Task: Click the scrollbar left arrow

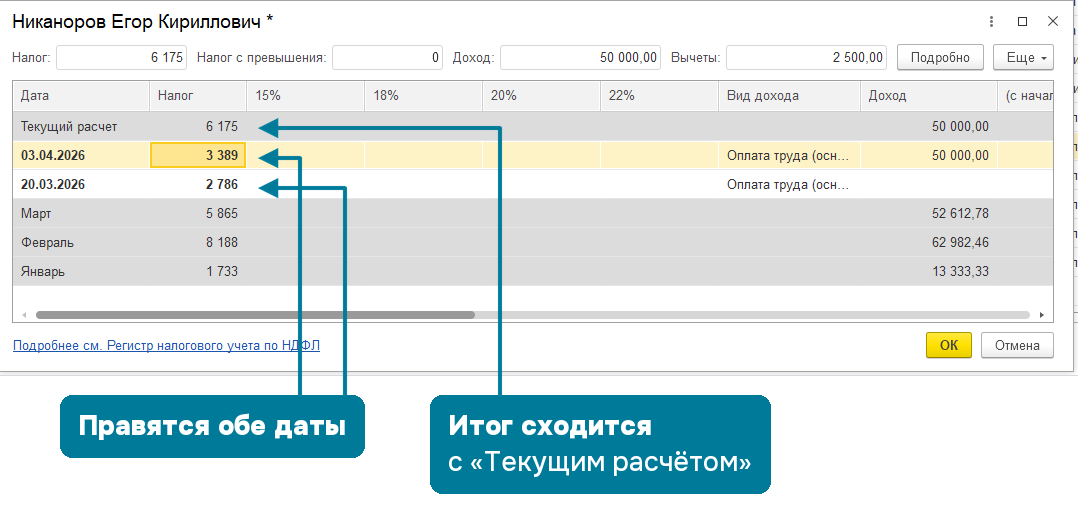Action: click(23, 315)
